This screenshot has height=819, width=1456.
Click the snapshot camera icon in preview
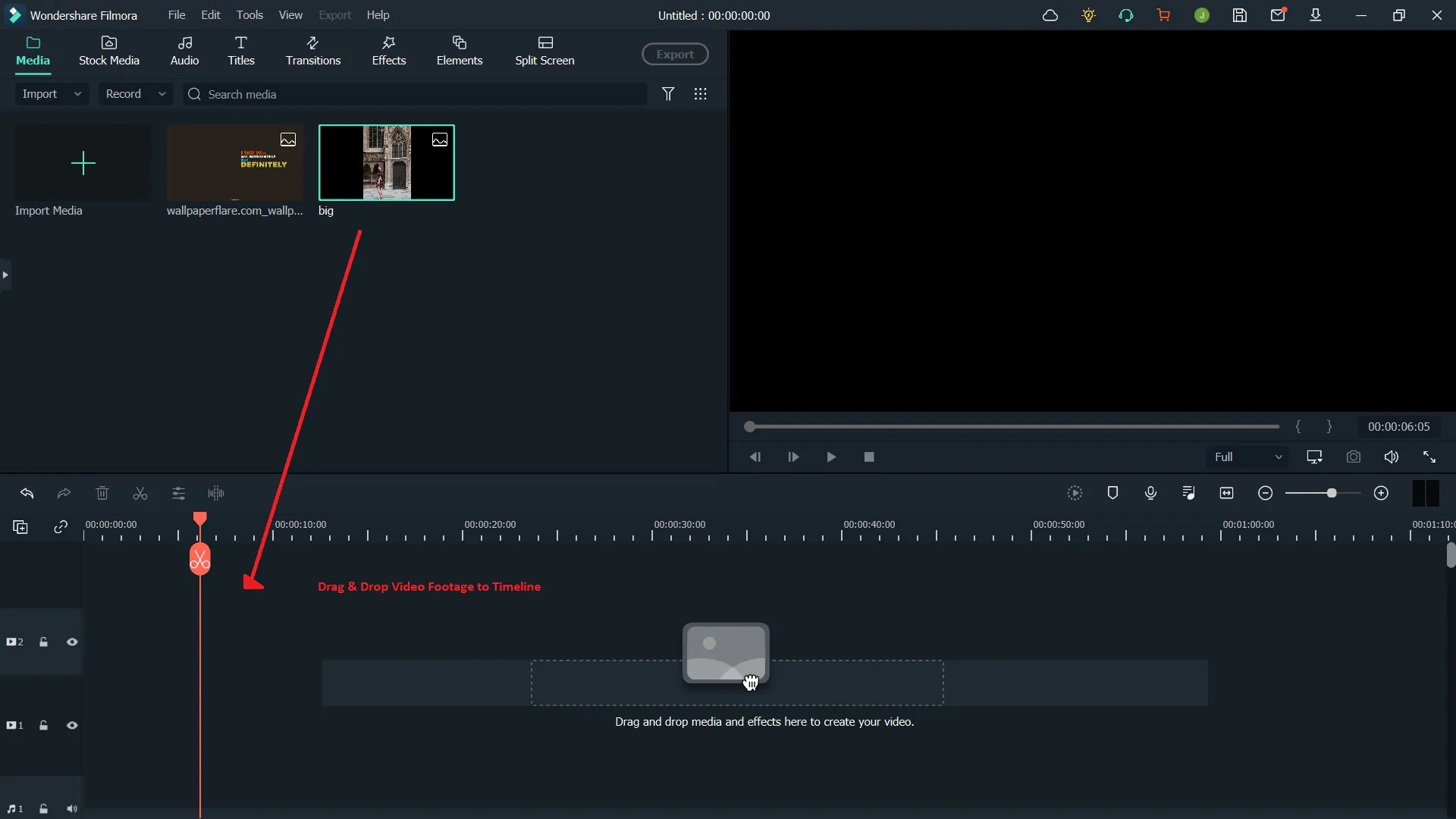pos(1353,457)
